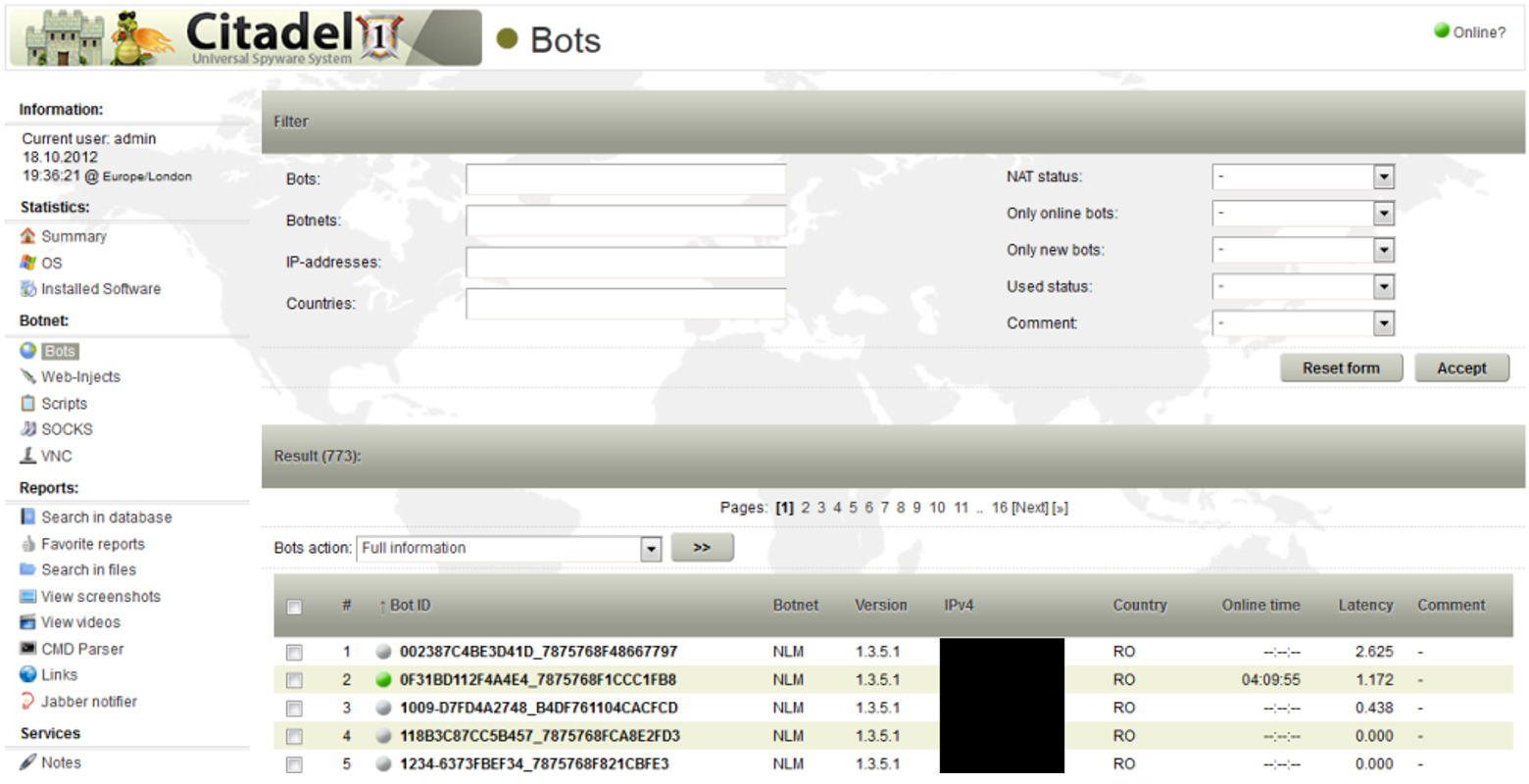
Task: Open Jabber notifier in Reports menu
Action: pyautogui.click(x=88, y=702)
